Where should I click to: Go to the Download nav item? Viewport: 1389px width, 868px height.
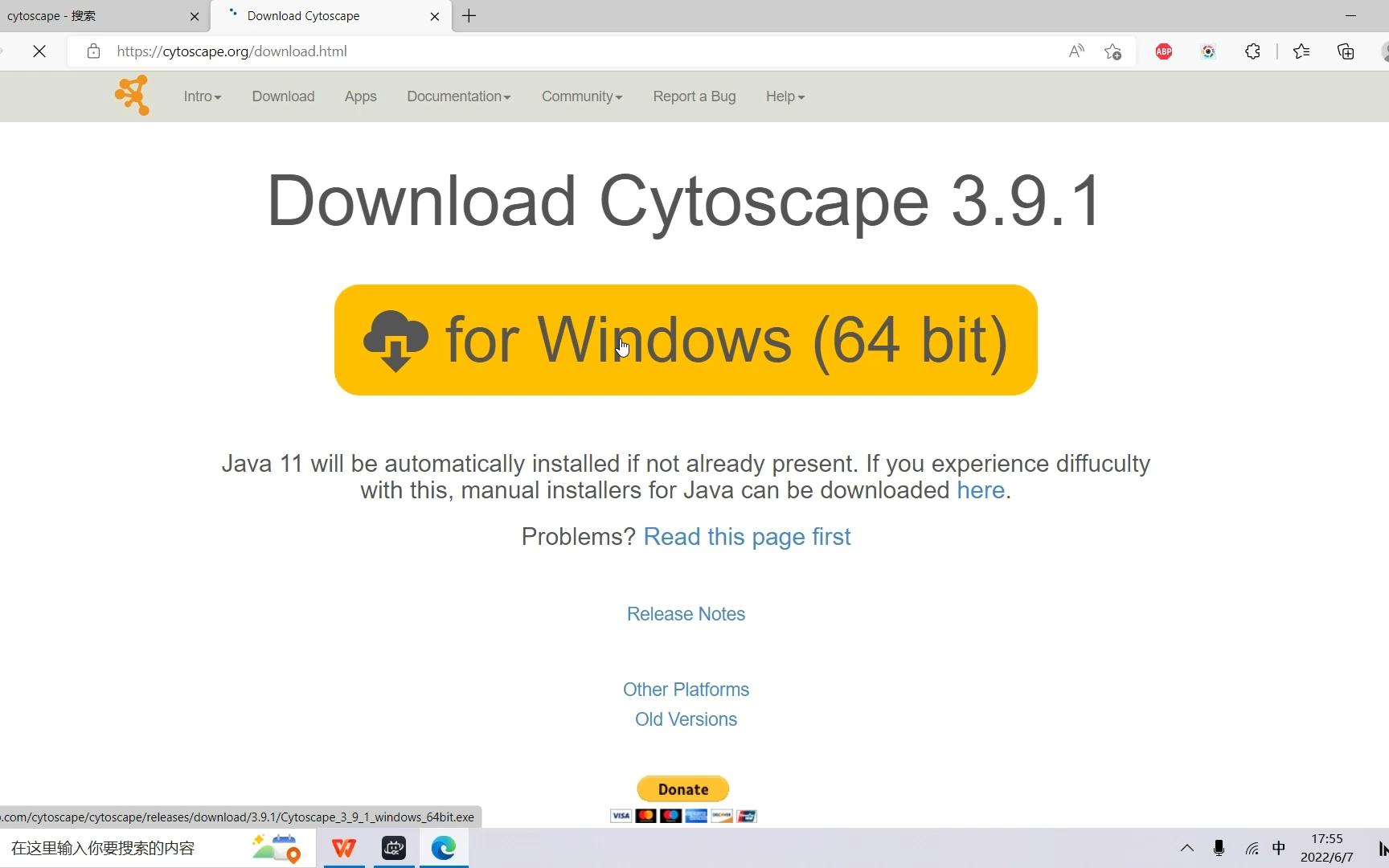(283, 96)
